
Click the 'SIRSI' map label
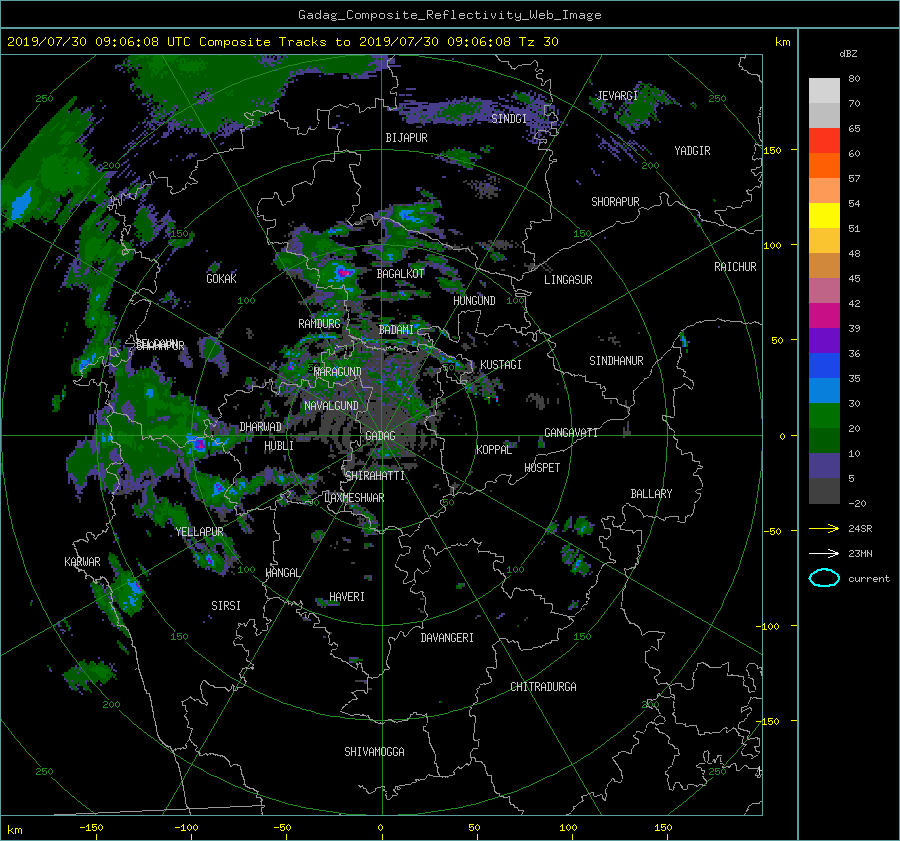[226, 606]
